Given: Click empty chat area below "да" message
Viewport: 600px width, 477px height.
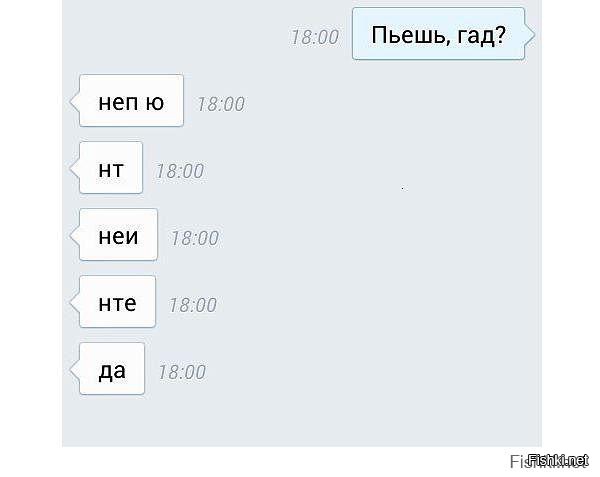Looking at the screenshot, I should (x=302, y=421).
